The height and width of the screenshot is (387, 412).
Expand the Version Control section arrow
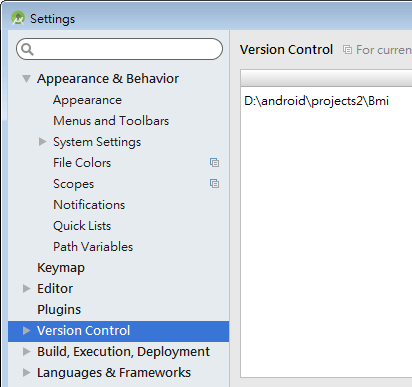click(27, 330)
